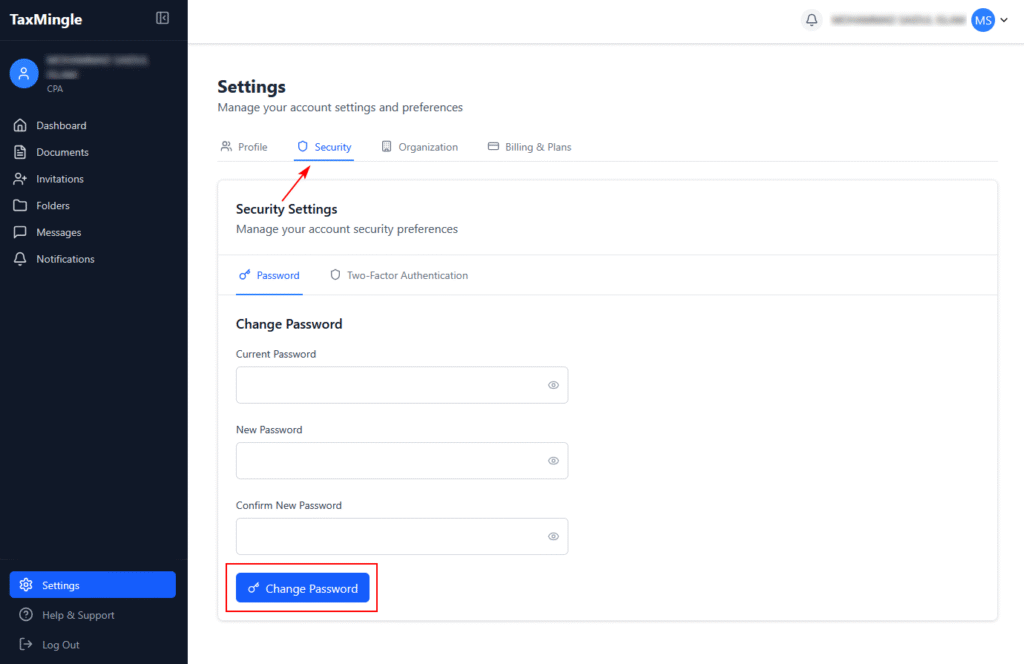The width and height of the screenshot is (1024, 664).
Task: Open Notifications from the sidebar
Action: point(65,259)
